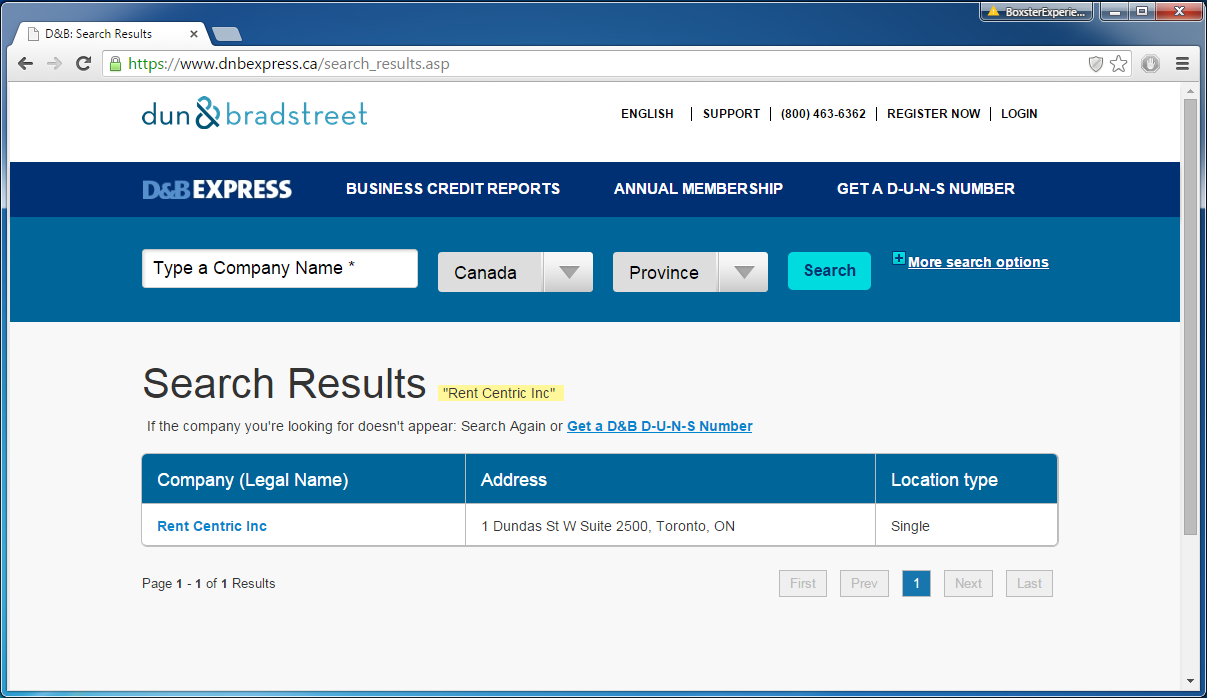Image resolution: width=1207 pixels, height=698 pixels.
Task: Select page 1 in pagination
Action: [x=916, y=583]
